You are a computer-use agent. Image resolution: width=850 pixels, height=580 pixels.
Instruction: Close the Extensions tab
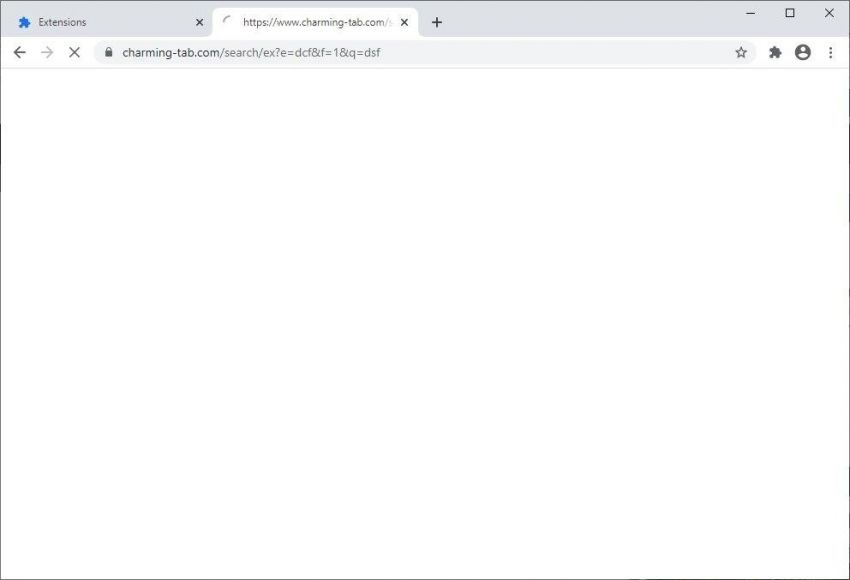click(199, 21)
